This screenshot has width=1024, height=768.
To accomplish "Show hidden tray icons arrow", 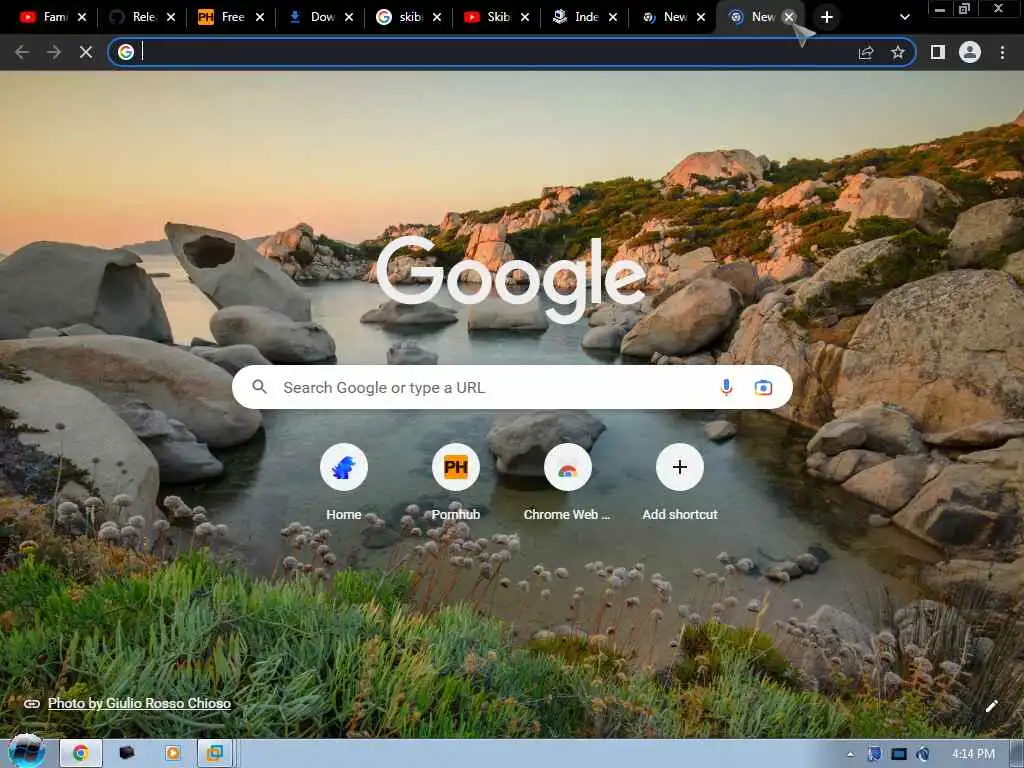I will pyautogui.click(x=850, y=754).
